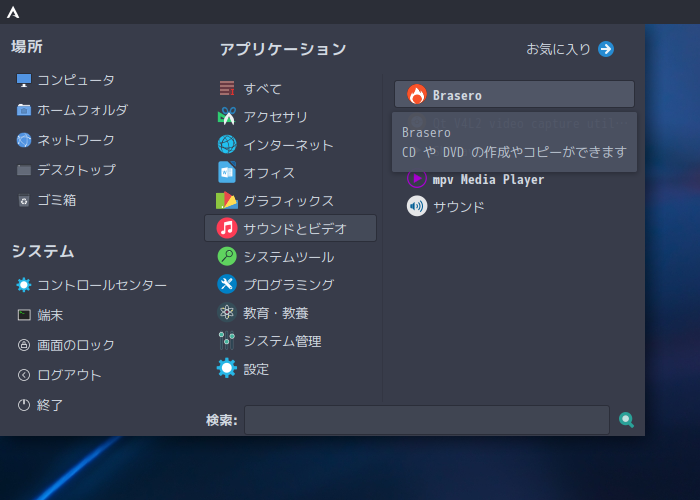Focus the 検索 search field
Viewport: 700px width, 500px height.
click(x=427, y=420)
